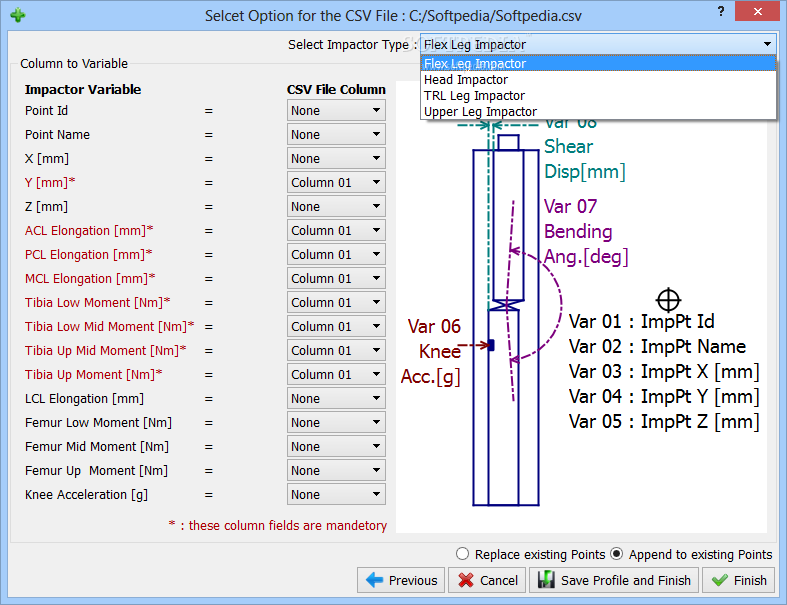Open Point Name column dropdown
Image resolution: width=787 pixels, height=605 pixels.
(x=336, y=135)
